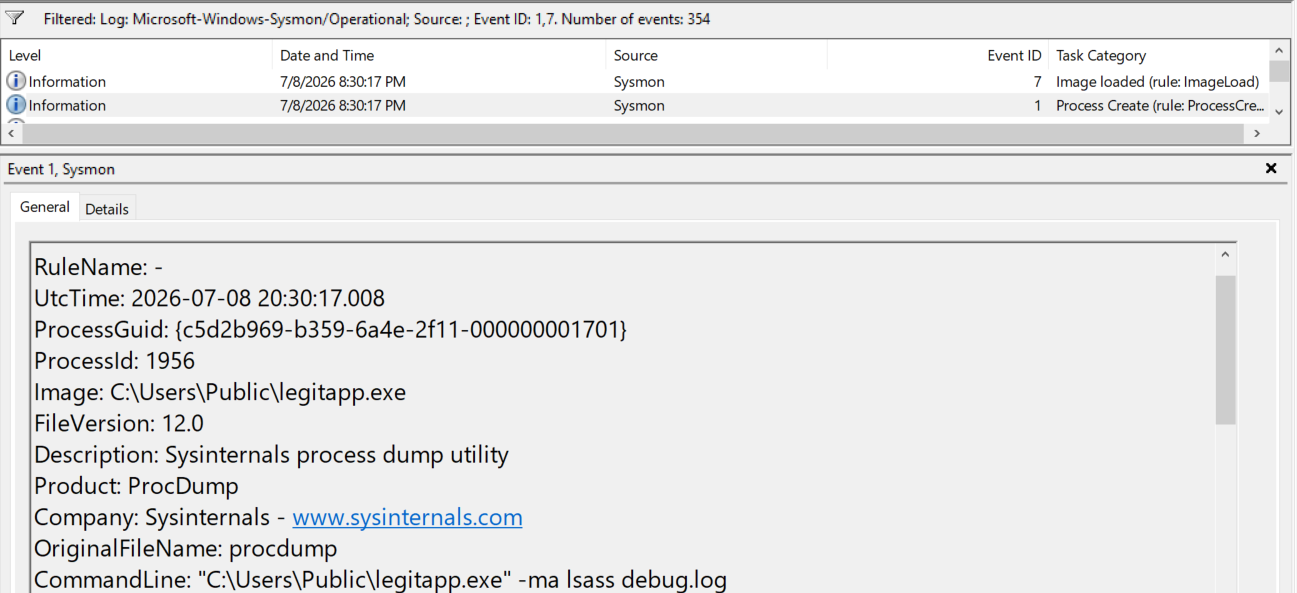Click the RuleName line
This screenshot has width=1297, height=593.
pyautogui.click(x=98, y=267)
